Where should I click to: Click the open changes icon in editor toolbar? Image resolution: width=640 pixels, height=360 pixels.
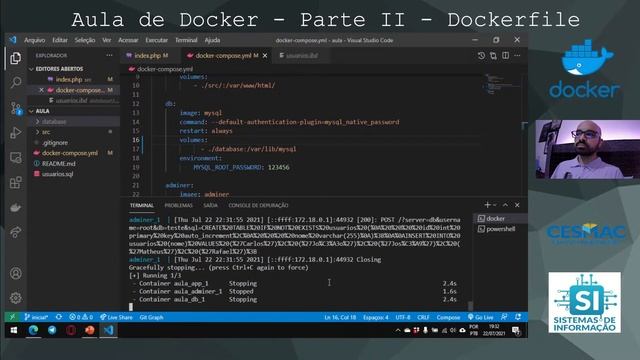click(493, 56)
